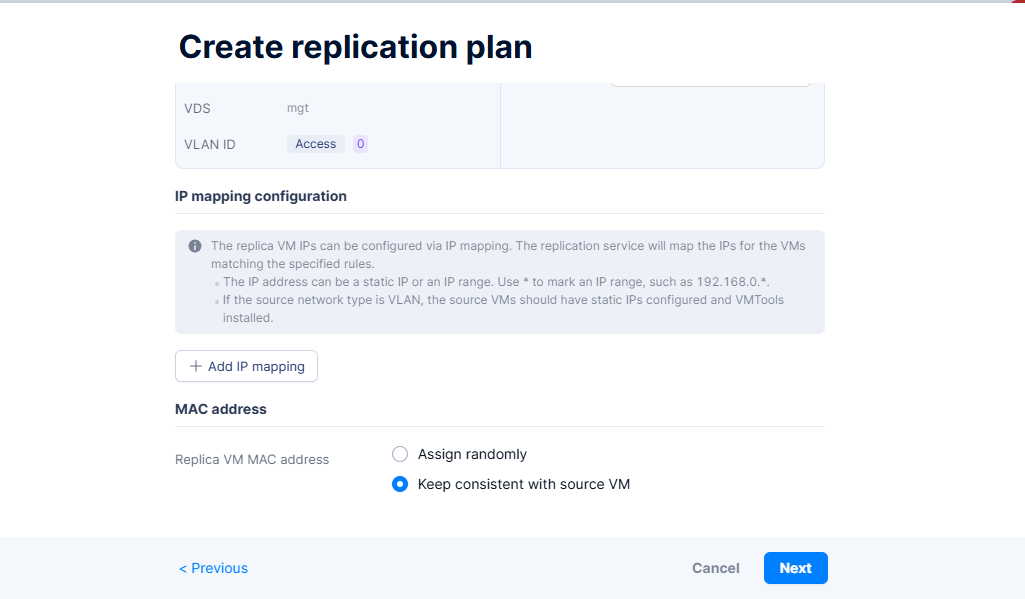Click the plus icon to add IP mapping

(196, 367)
